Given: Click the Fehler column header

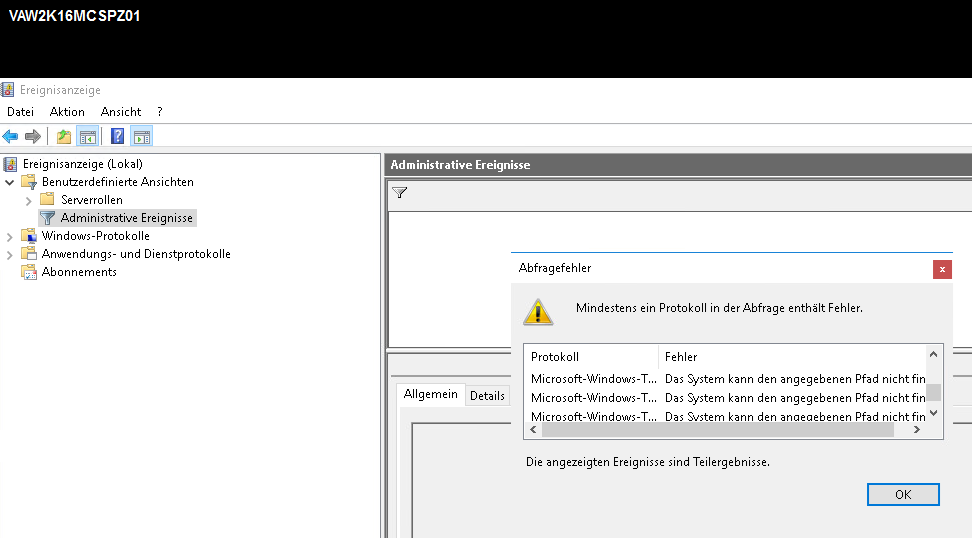Looking at the screenshot, I should pyautogui.click(x=793, y=357).
